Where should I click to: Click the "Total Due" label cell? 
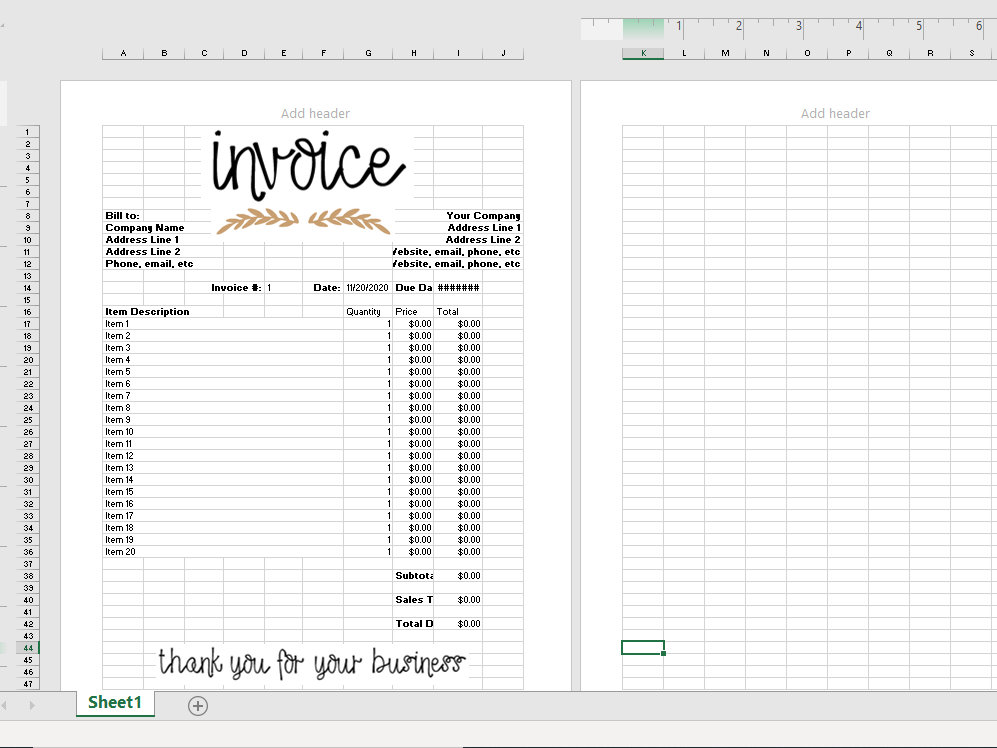pyautogui.click(x=413, y=623)
